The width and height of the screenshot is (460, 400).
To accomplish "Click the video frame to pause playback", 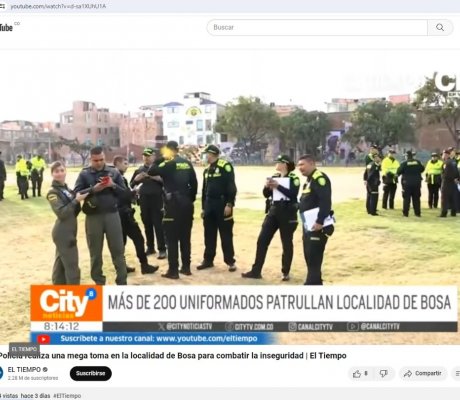I will pyautogui.click(x=230, y=197).
